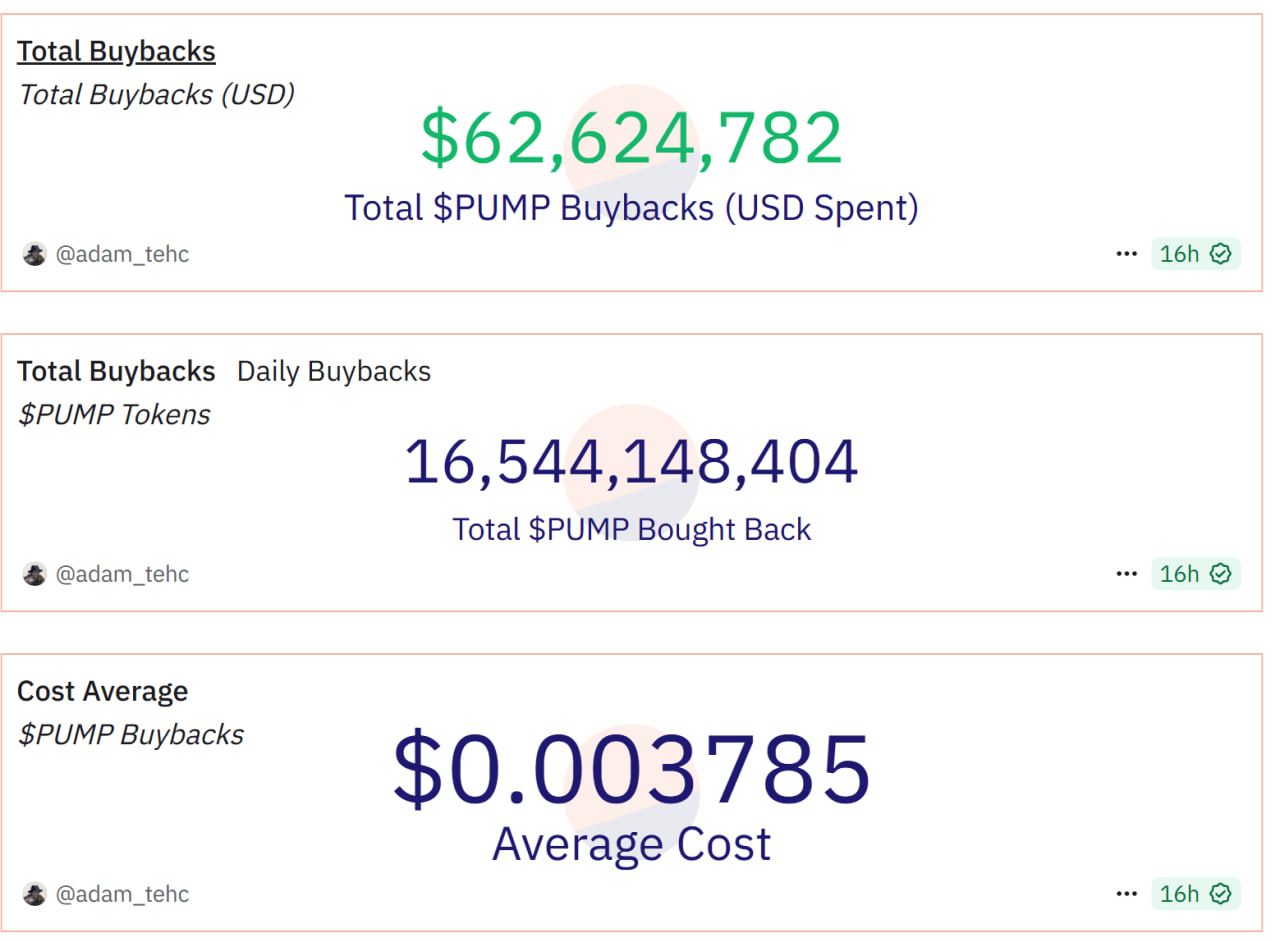Viewport: 1280px width, 942px height.
Task: Select the Total Buybacks tab on the tokens card
Action: click(x=116, y=371)
